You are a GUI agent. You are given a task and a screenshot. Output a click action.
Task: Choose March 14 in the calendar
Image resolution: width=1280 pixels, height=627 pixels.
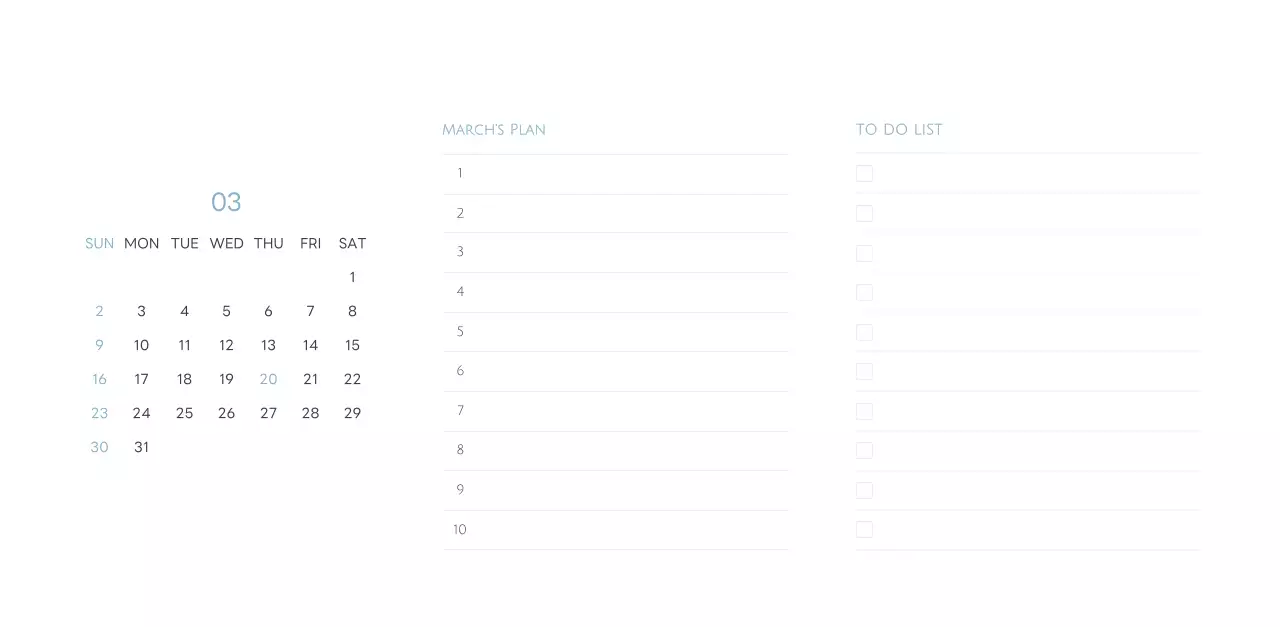pyautogui.click(x=310, y=345)
